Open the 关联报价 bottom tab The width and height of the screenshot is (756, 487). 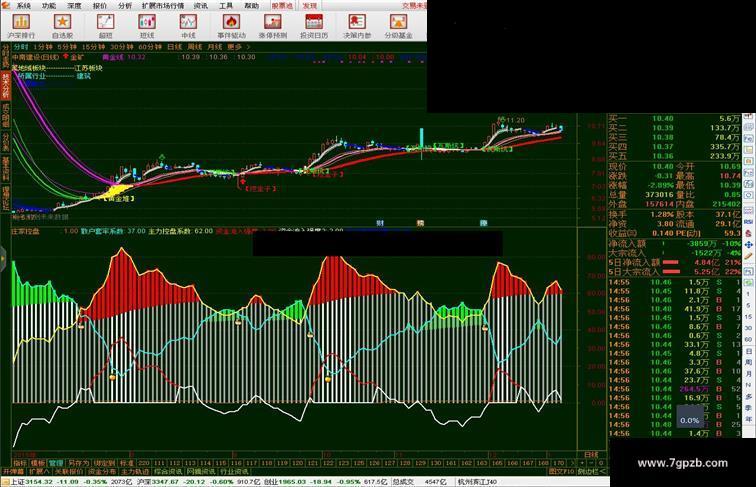(68, 471)
